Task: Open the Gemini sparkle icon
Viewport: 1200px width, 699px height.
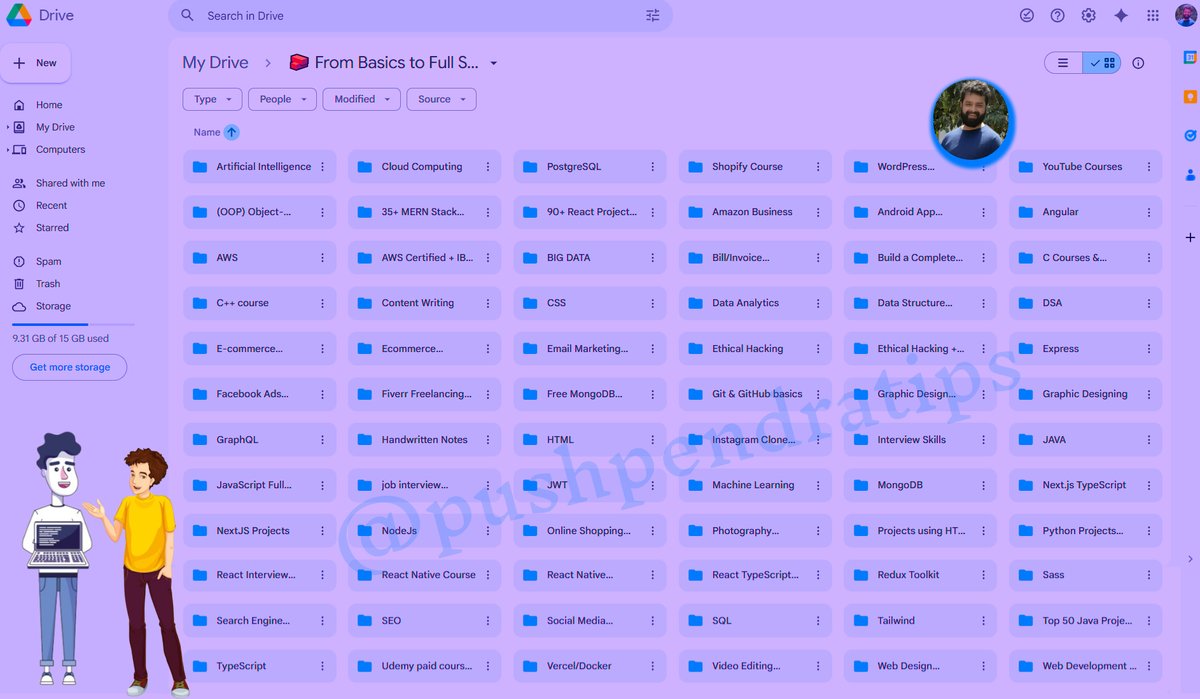Action: [1121, 15]
